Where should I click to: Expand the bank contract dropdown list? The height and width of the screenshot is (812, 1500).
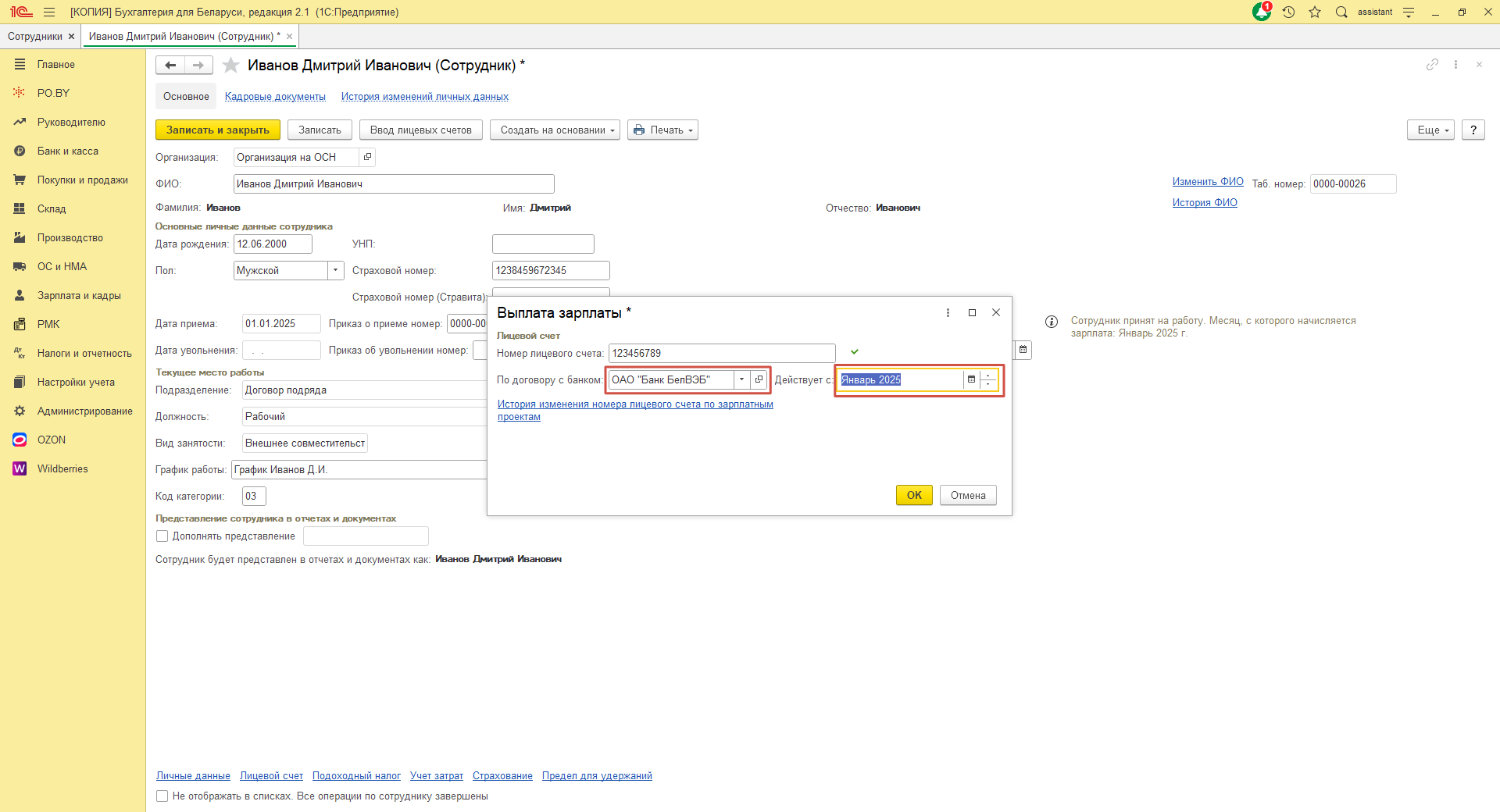(741, 379)
